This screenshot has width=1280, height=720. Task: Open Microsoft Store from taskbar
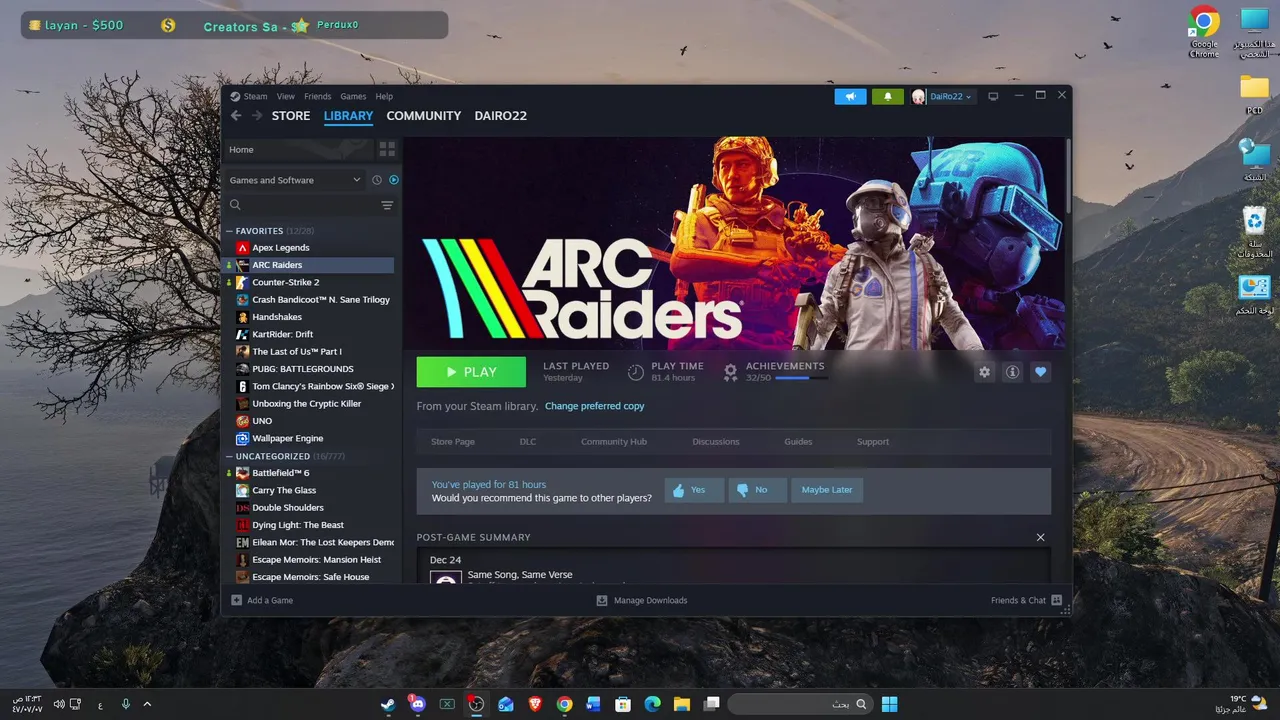pos(623,704)
